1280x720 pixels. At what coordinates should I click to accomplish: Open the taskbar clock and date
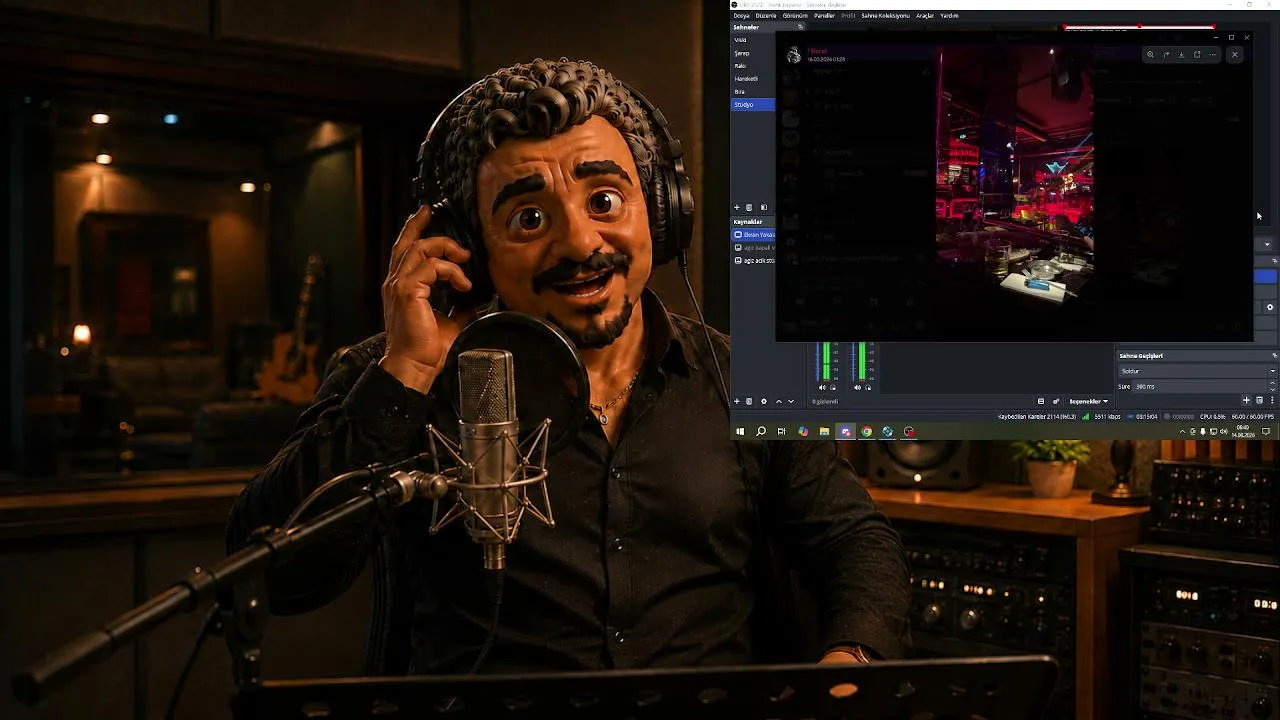pyautogui.click(x=1244, y=432)
